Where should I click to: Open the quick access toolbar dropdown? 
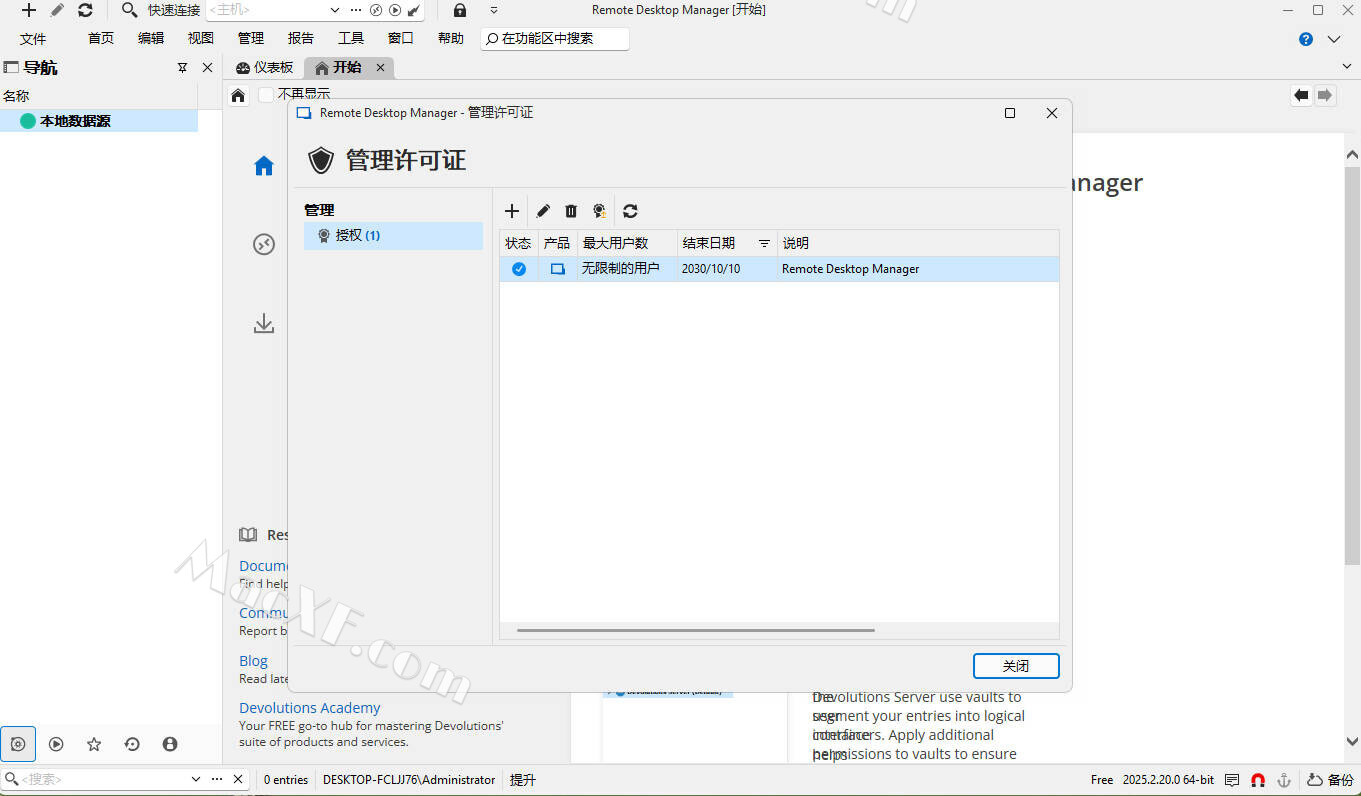pos(494,10)
